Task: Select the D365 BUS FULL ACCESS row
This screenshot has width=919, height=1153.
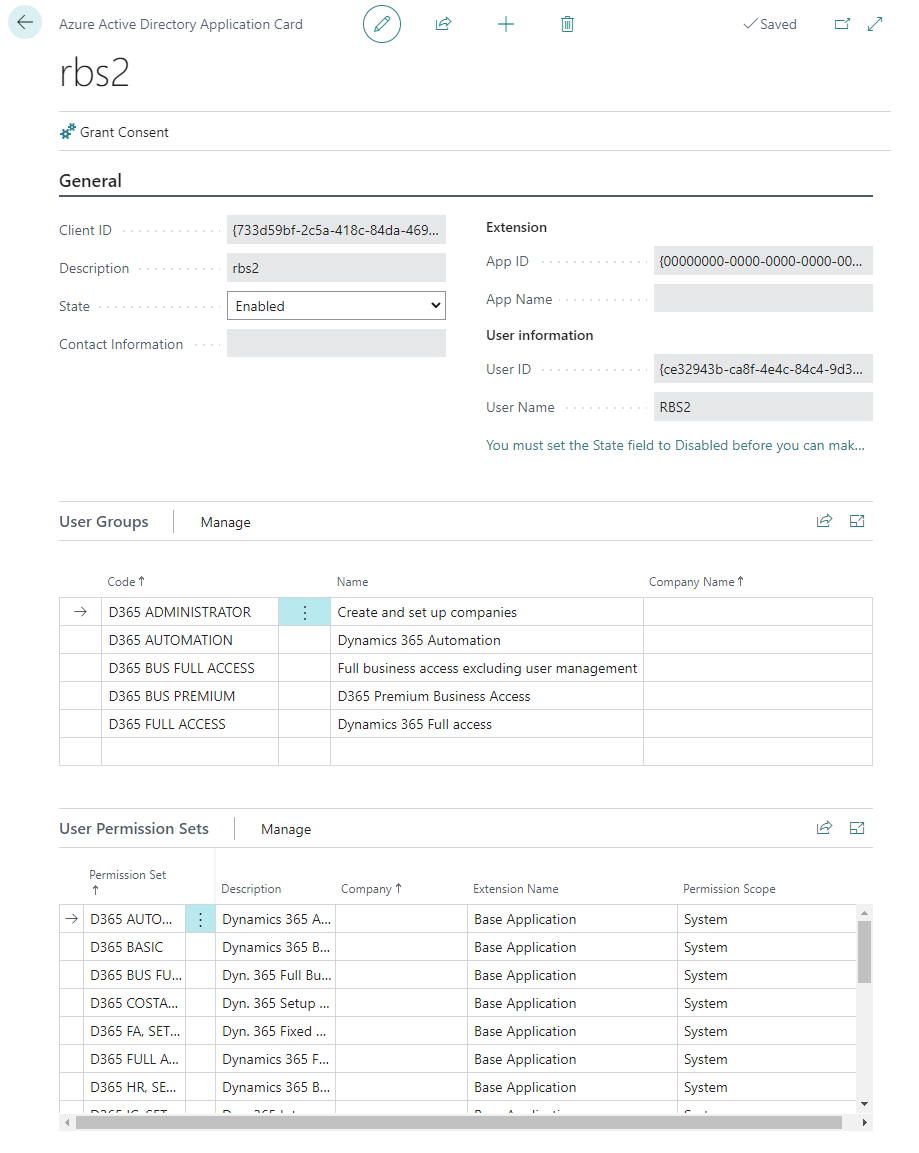Action: pyautogui.click(x=465, y=668)
